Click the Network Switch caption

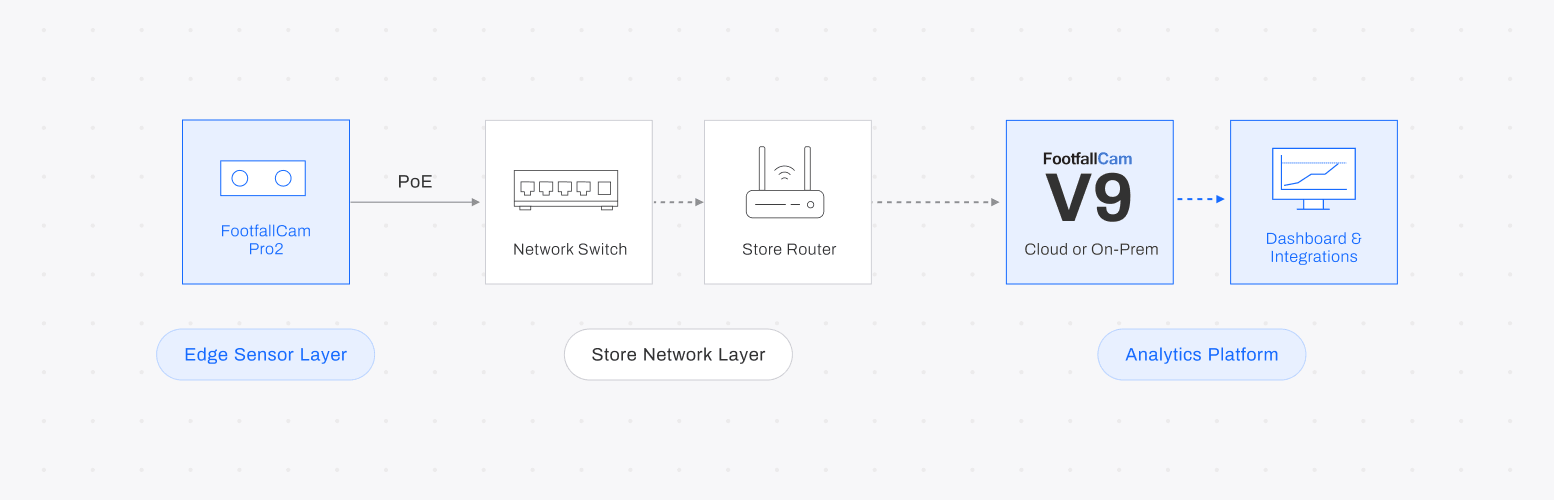point(569,249)
